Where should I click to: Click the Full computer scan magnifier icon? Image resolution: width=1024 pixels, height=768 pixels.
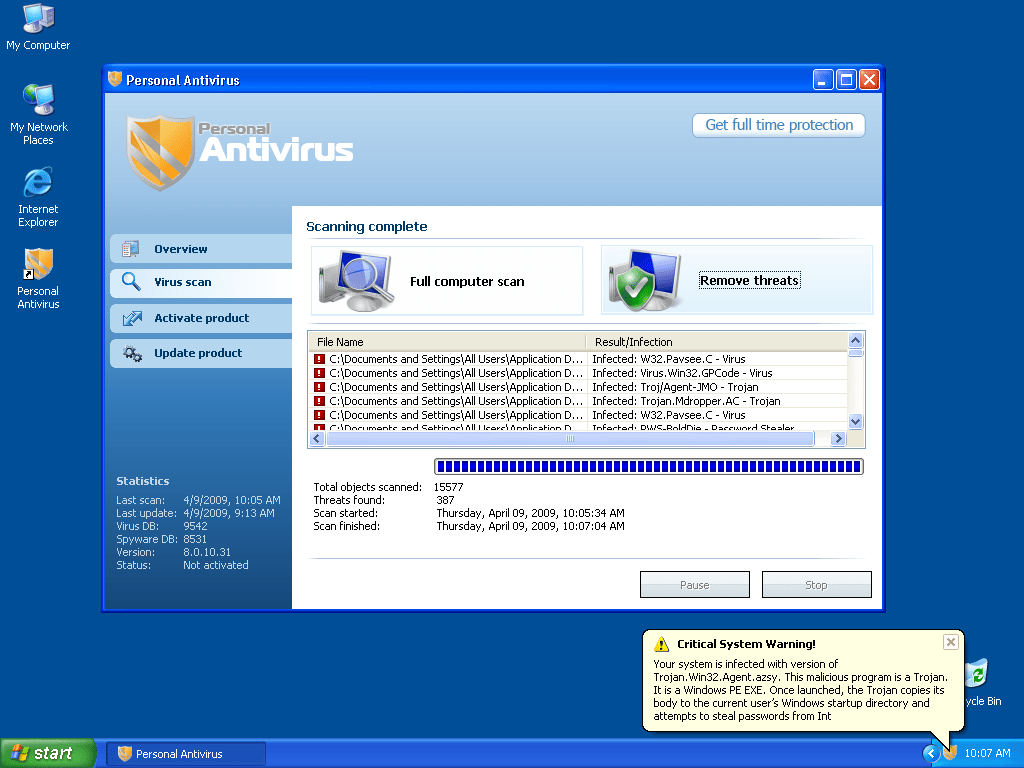click(x=351, y=279)
